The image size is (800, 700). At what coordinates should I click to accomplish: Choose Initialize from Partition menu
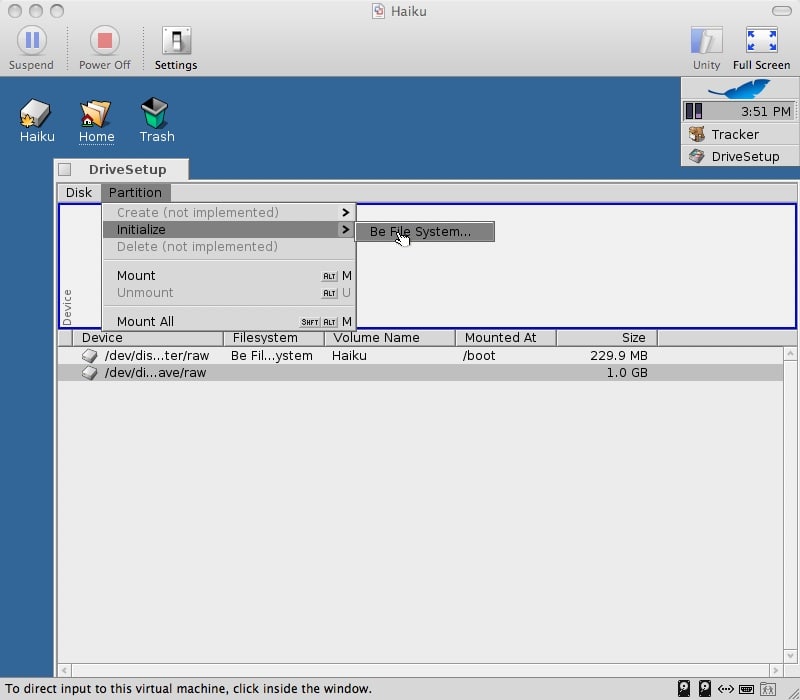(x=229, y=230)
